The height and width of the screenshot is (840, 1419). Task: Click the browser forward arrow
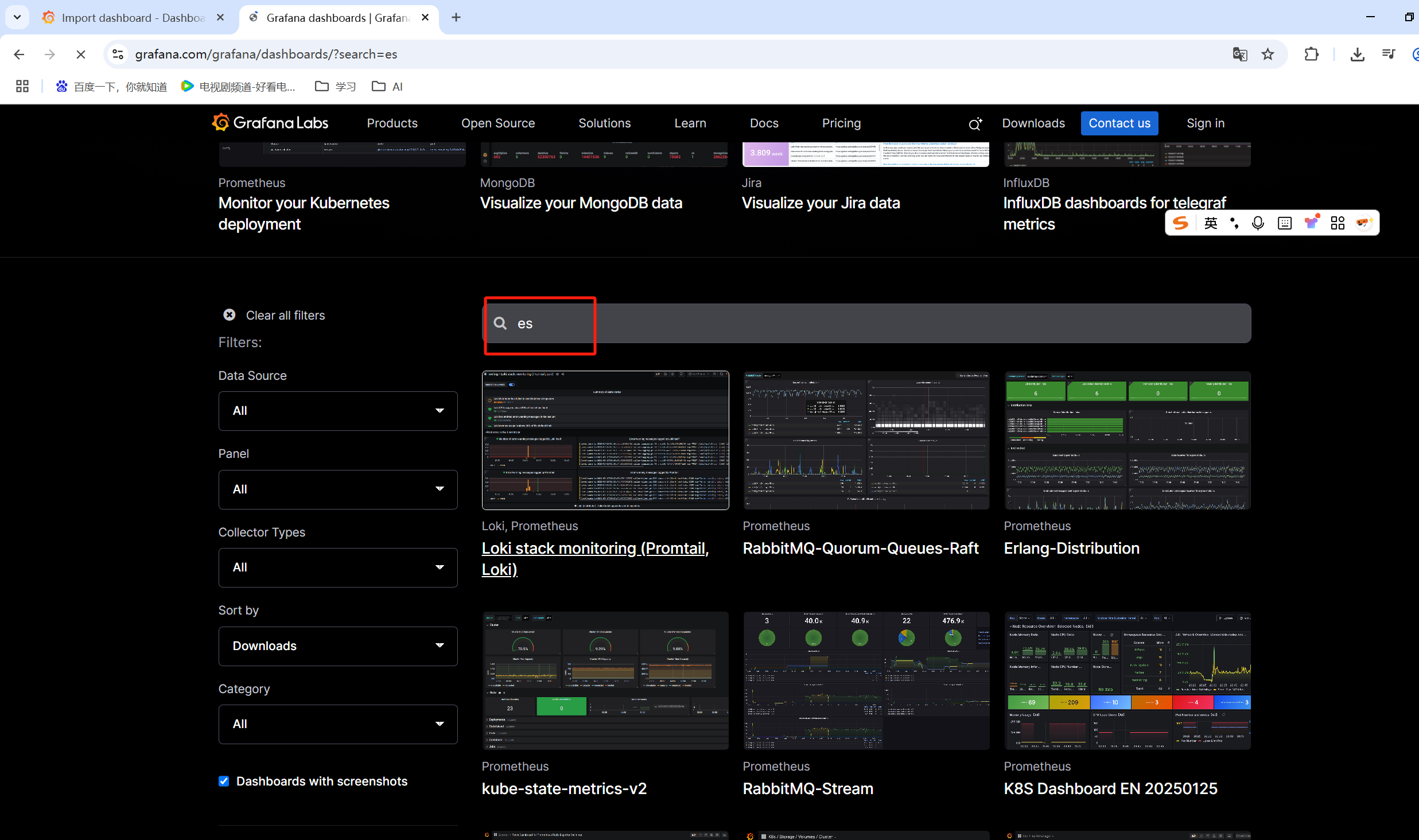click(x=50, y=54)
